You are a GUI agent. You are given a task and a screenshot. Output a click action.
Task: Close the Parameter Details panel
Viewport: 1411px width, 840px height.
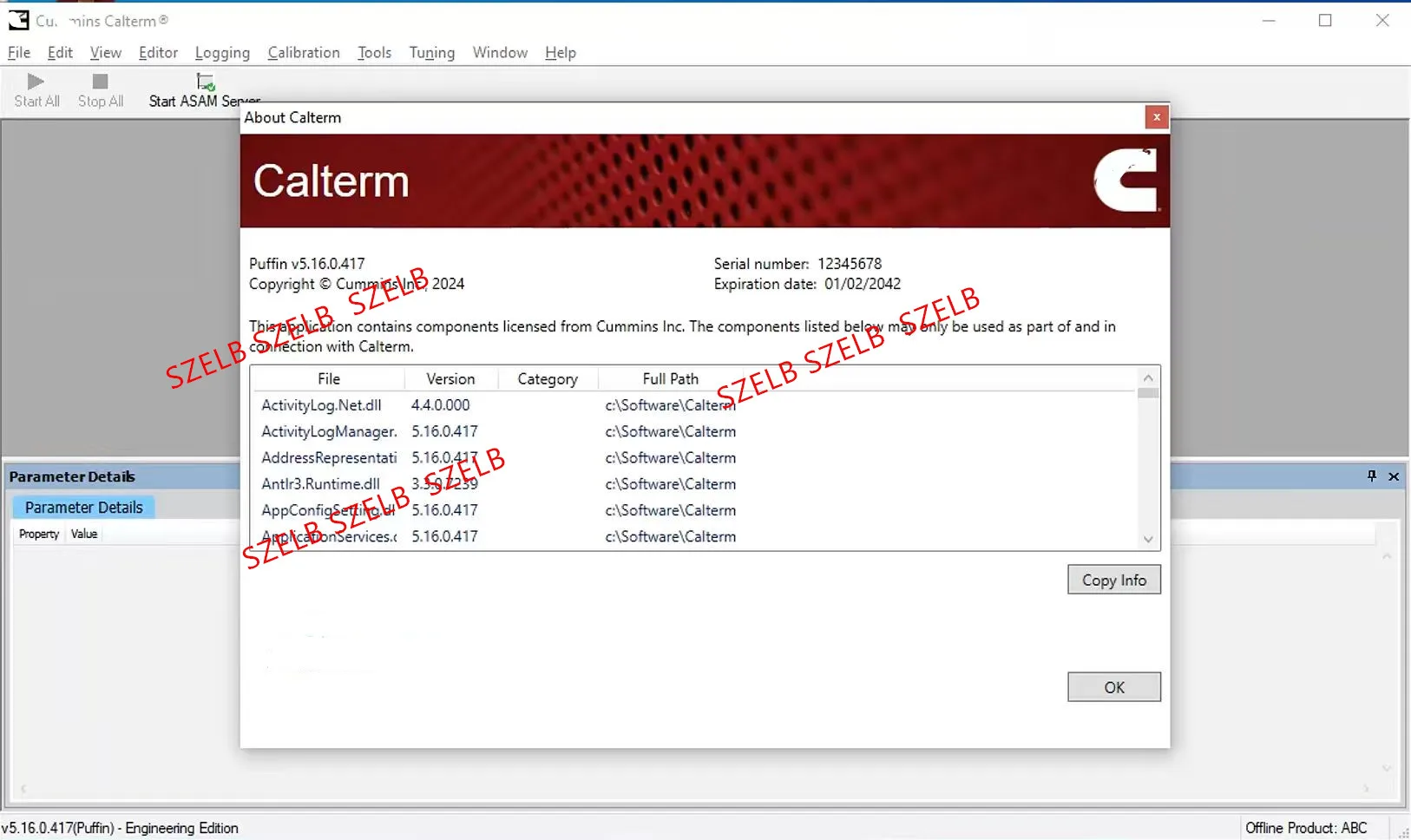(1394, 476)
